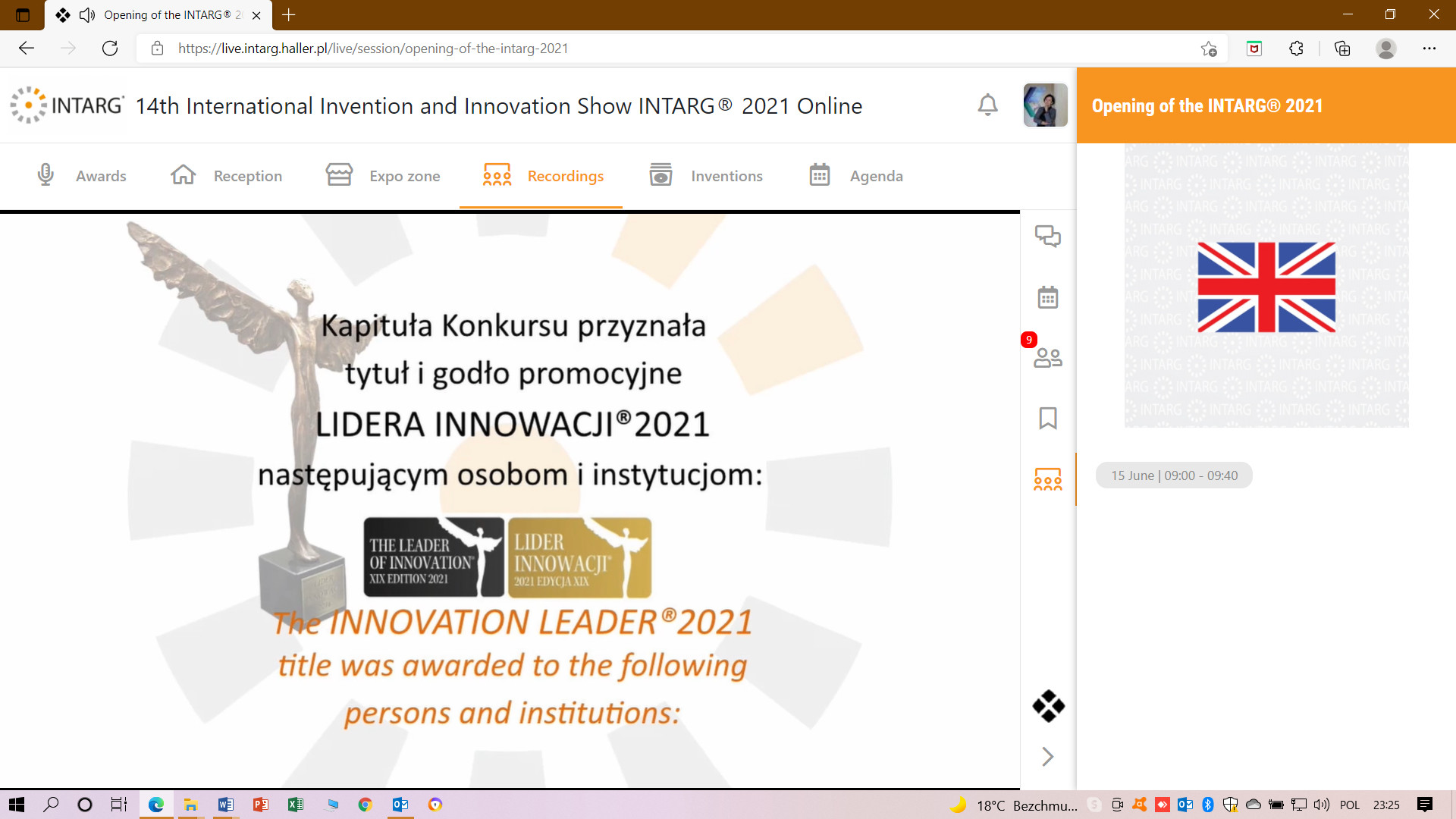Screen dimensions: 1456x819
Task: Open browser Settings and more menu
Action: 1429,49
